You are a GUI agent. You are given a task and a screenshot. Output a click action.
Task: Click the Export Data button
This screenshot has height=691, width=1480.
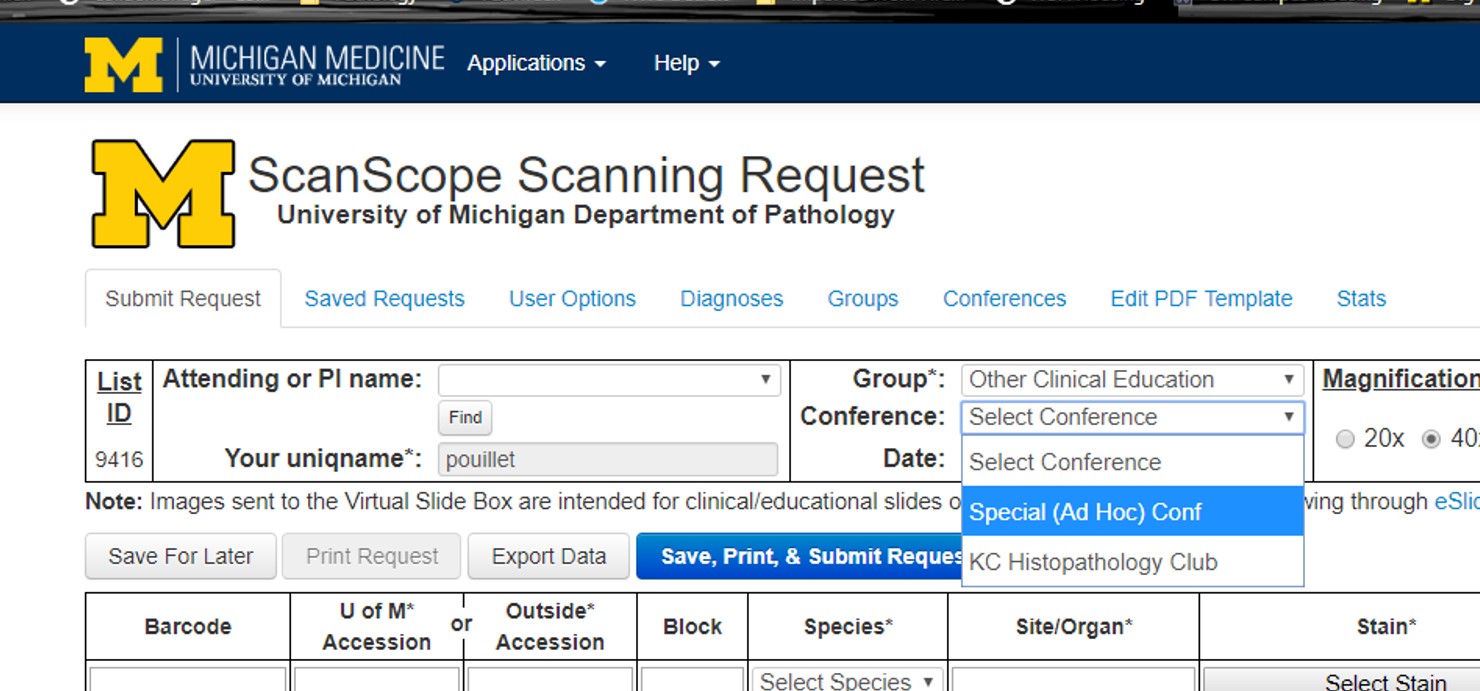pos(549,557)
